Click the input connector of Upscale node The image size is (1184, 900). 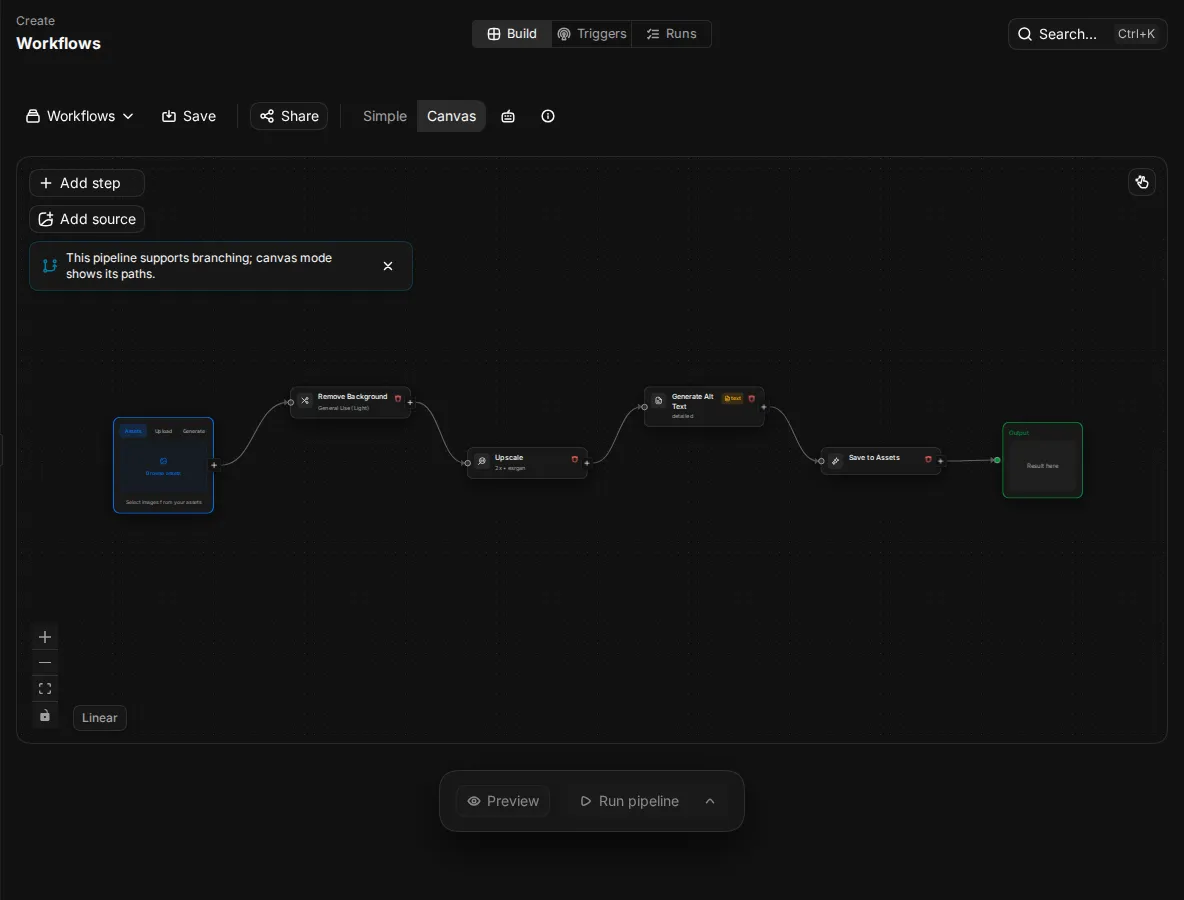(x=467, y=463)
